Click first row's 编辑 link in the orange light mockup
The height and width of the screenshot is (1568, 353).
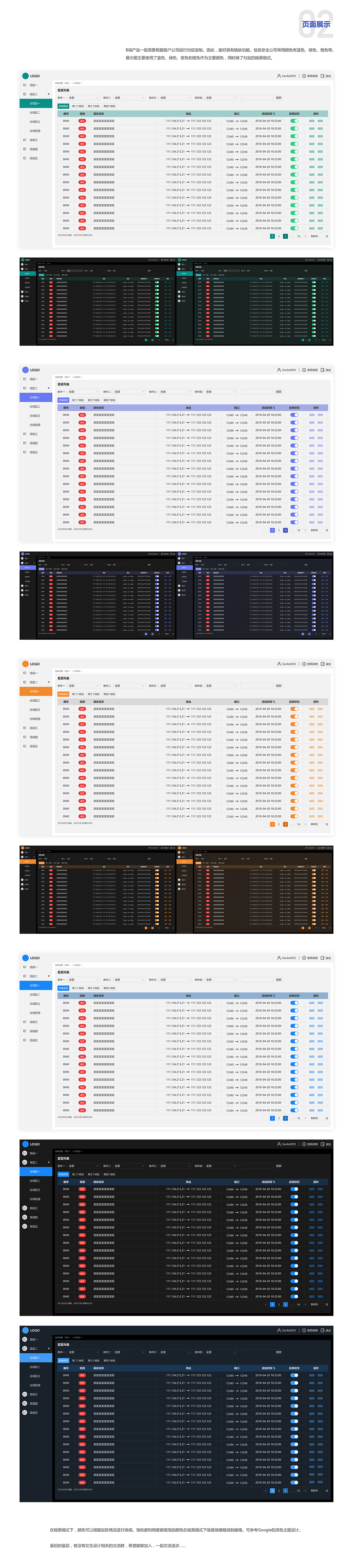point(312,709)
